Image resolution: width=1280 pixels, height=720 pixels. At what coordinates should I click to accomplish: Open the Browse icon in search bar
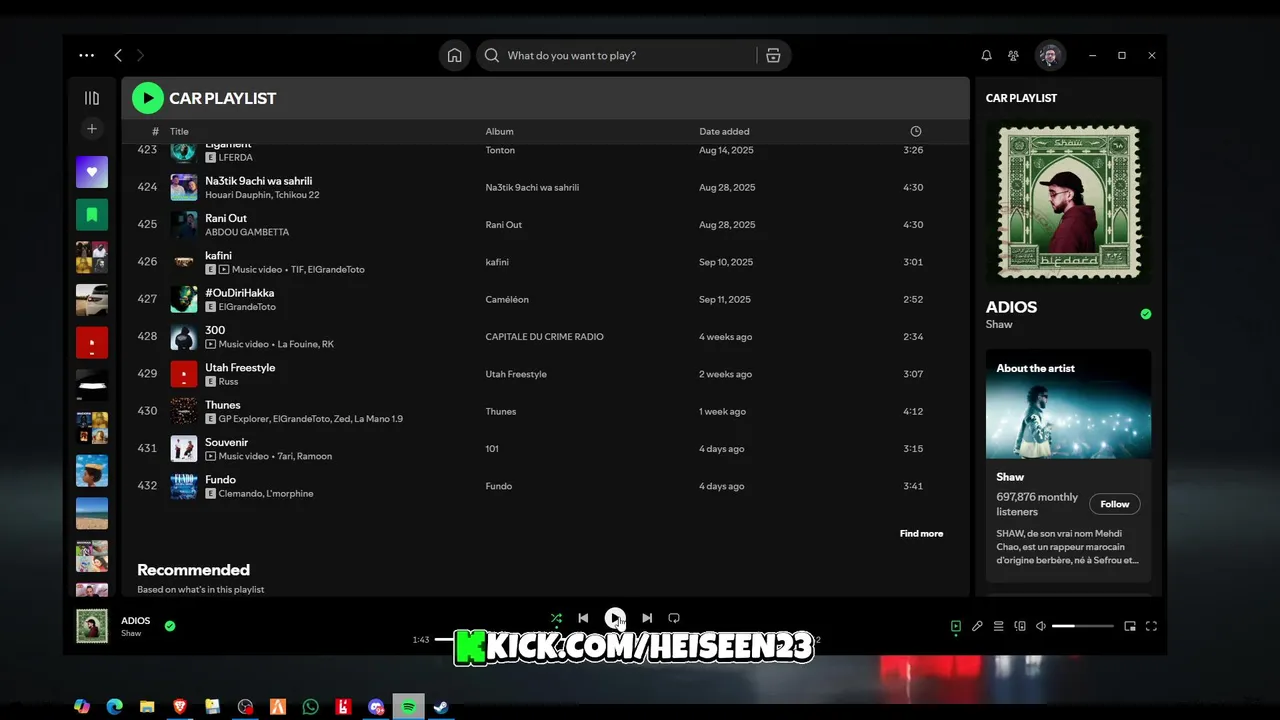773,56
